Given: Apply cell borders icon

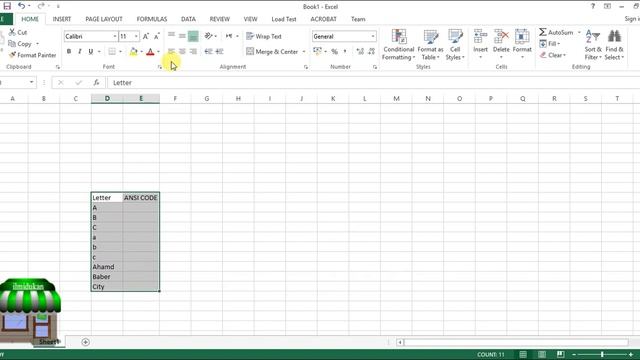Looking at the screenshot, I should (x=112, y=51).
